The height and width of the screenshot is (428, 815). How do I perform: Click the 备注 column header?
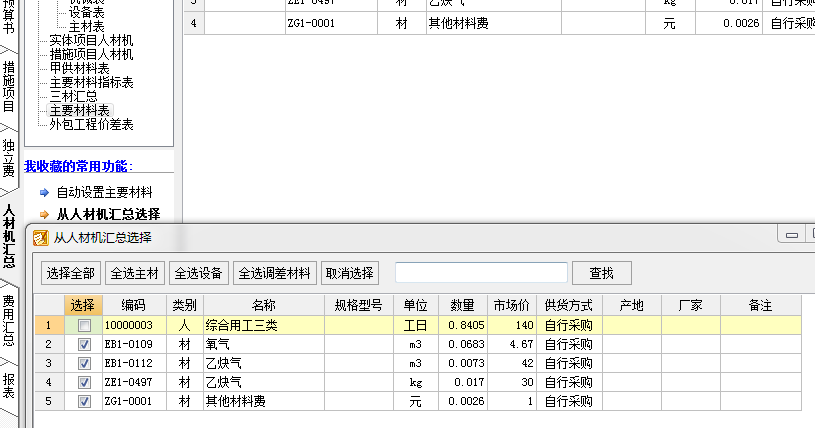(x=760, y=305)
